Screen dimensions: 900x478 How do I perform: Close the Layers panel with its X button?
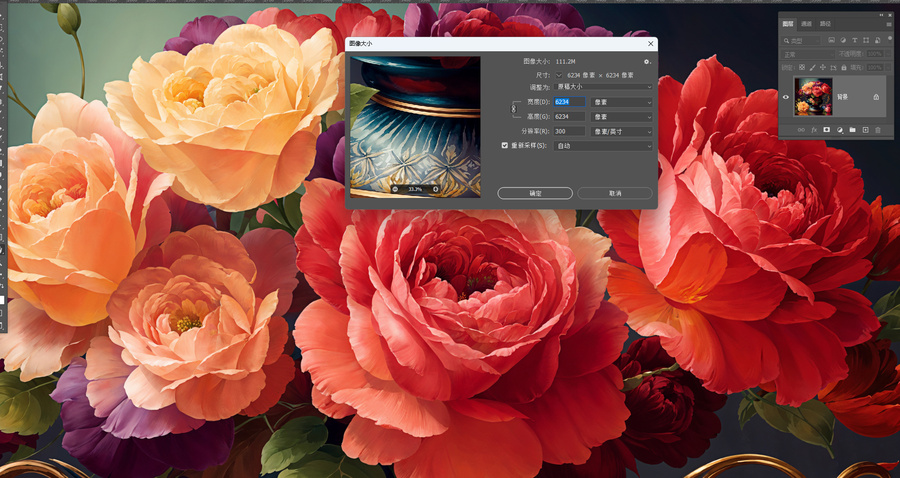pyautogui.click(x=890, y=15)
